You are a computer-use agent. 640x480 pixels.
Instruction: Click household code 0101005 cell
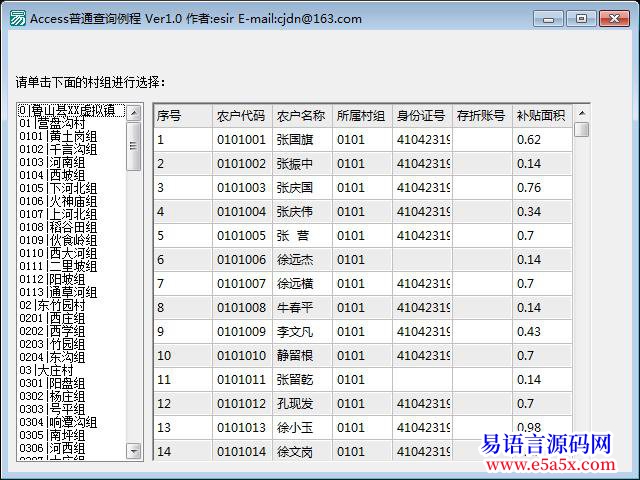click(x=241, y=235)
